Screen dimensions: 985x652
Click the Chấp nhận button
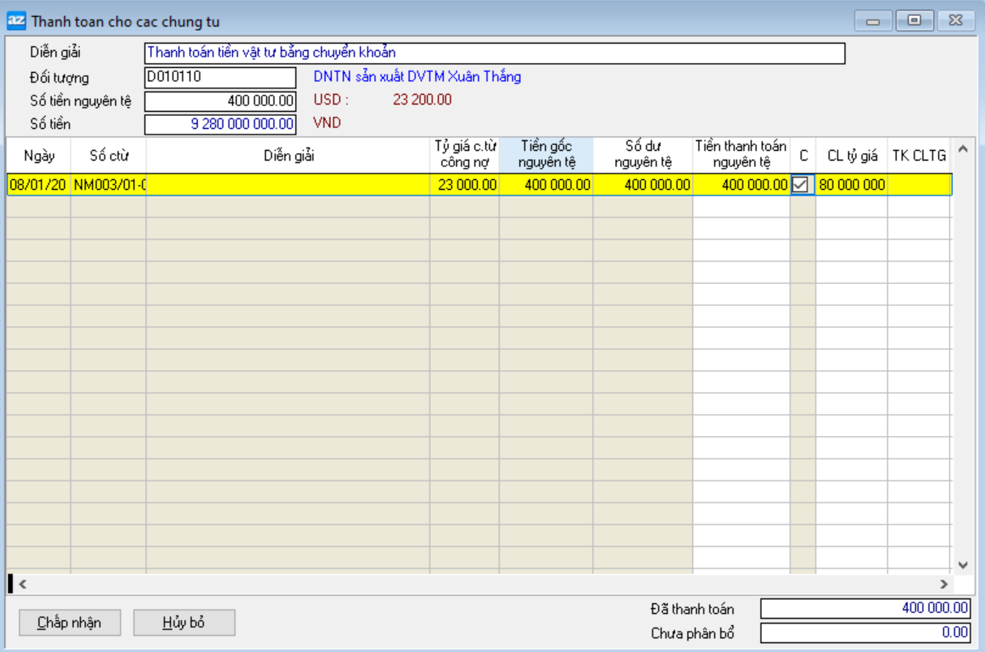69,623
